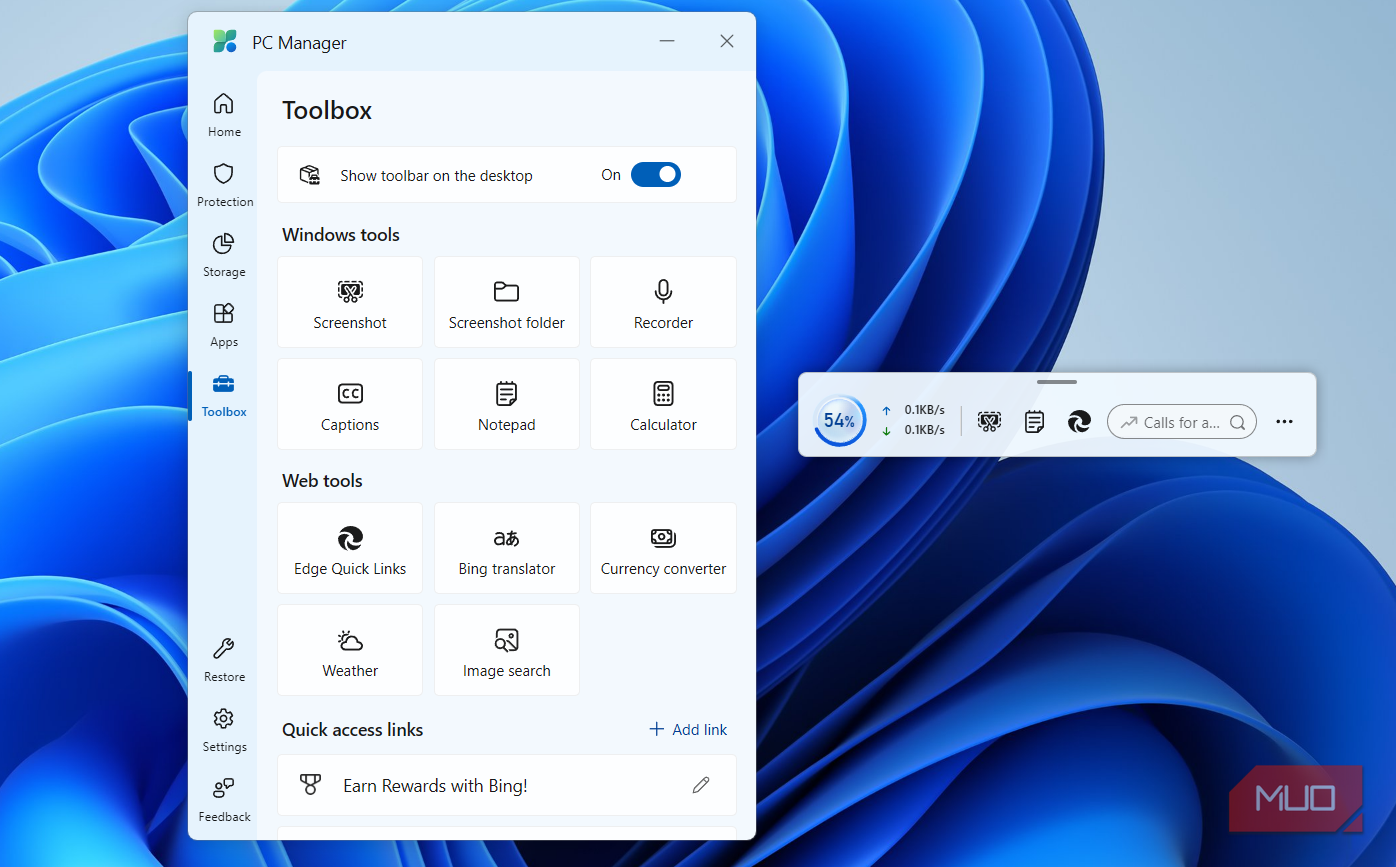Navigate to the Apps section
Image resolution: width=1396 pixels, height=867 pixels.
(224, 325)
